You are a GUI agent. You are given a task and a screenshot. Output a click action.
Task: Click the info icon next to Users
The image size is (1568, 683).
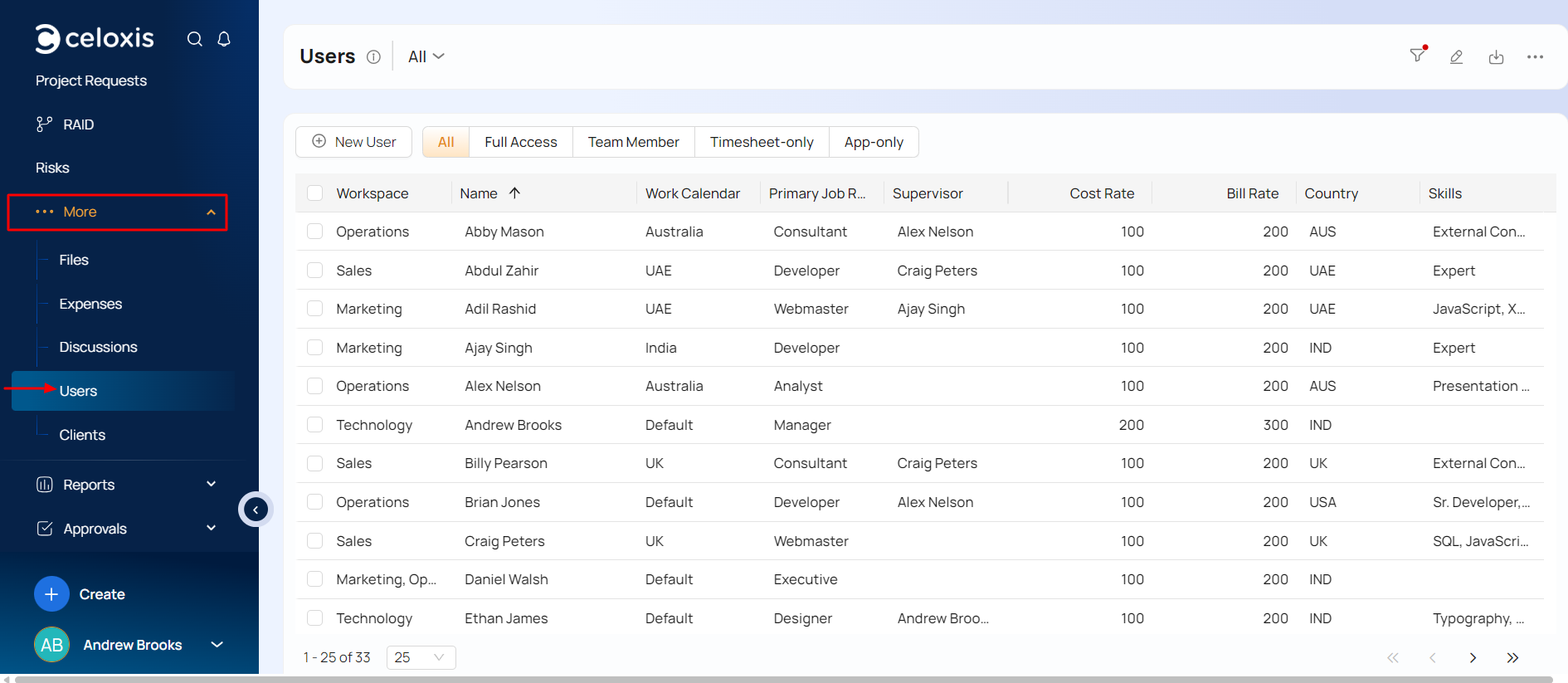tap(373, 56)
